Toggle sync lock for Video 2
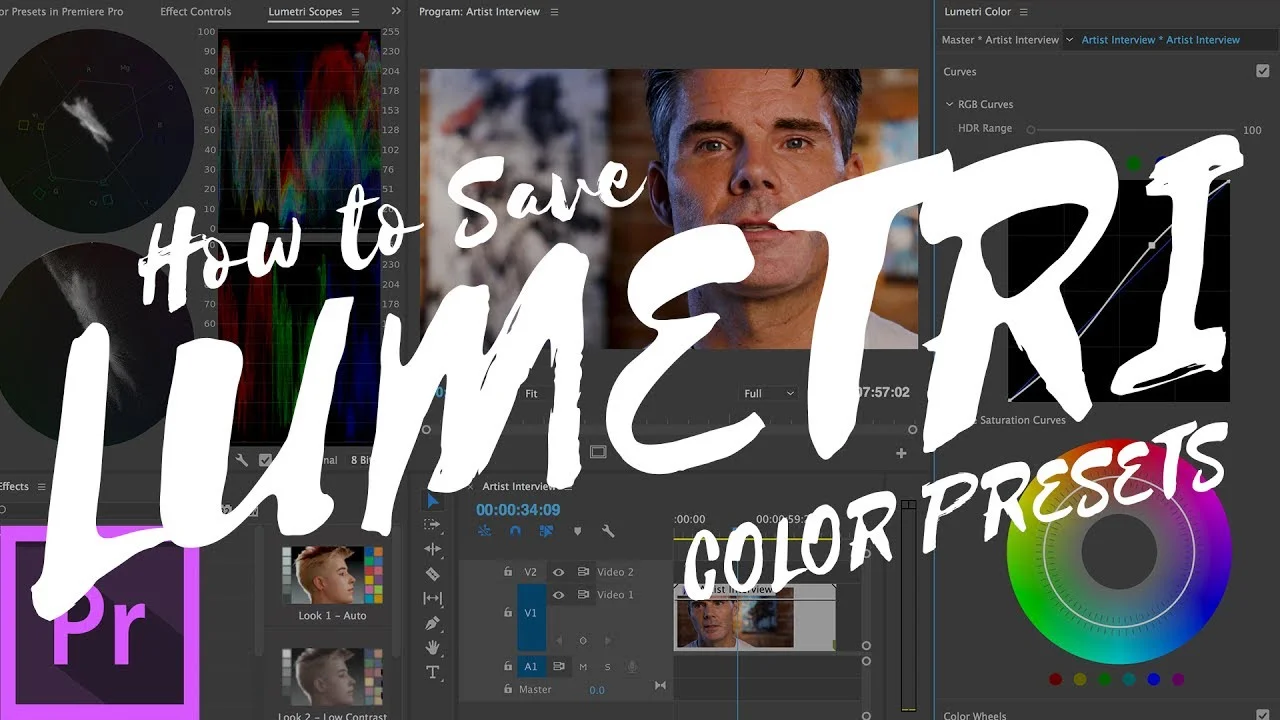The image size is (1280, 720). click(x=583, y=572)
